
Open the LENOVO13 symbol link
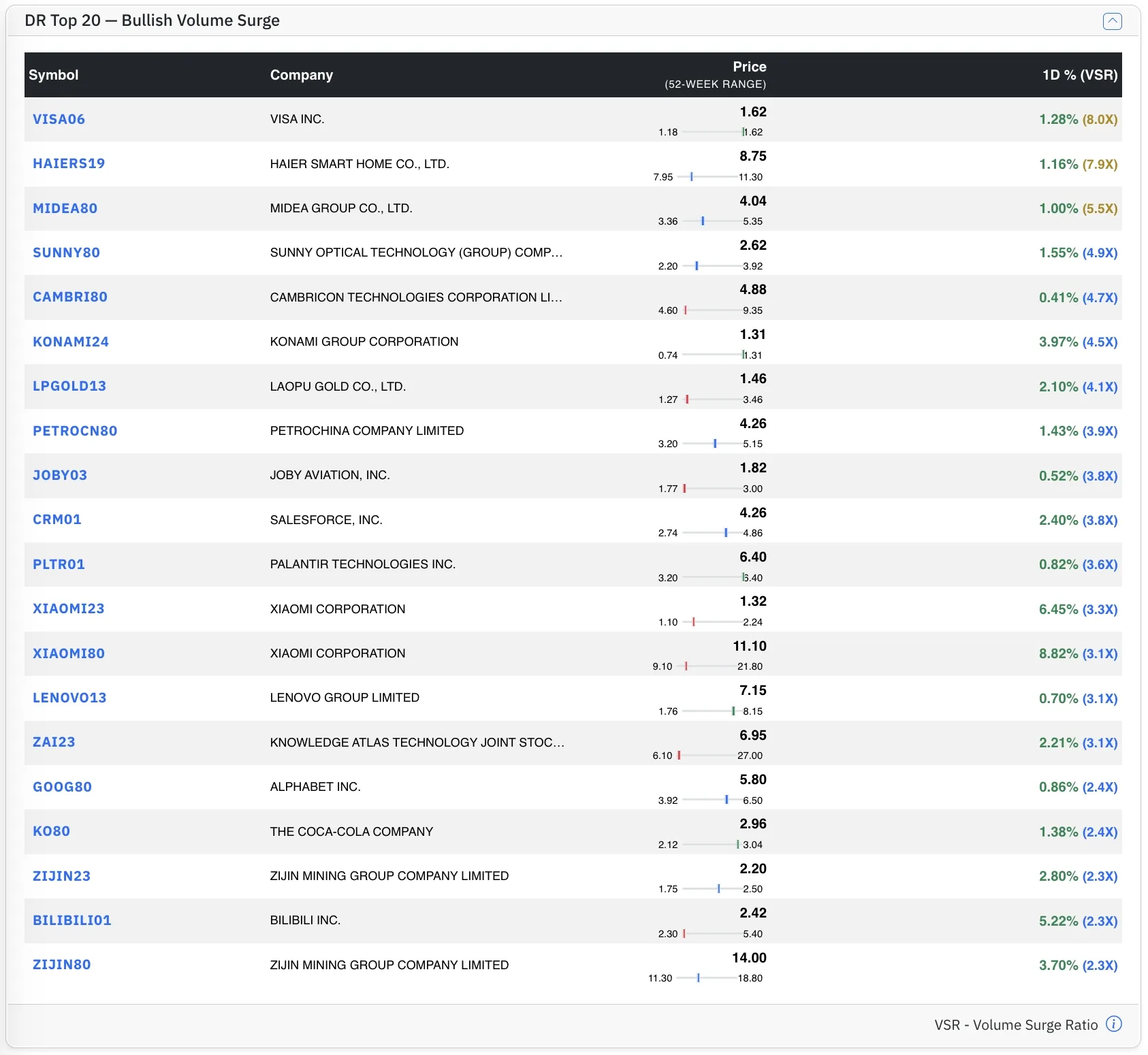pos(69,698)
